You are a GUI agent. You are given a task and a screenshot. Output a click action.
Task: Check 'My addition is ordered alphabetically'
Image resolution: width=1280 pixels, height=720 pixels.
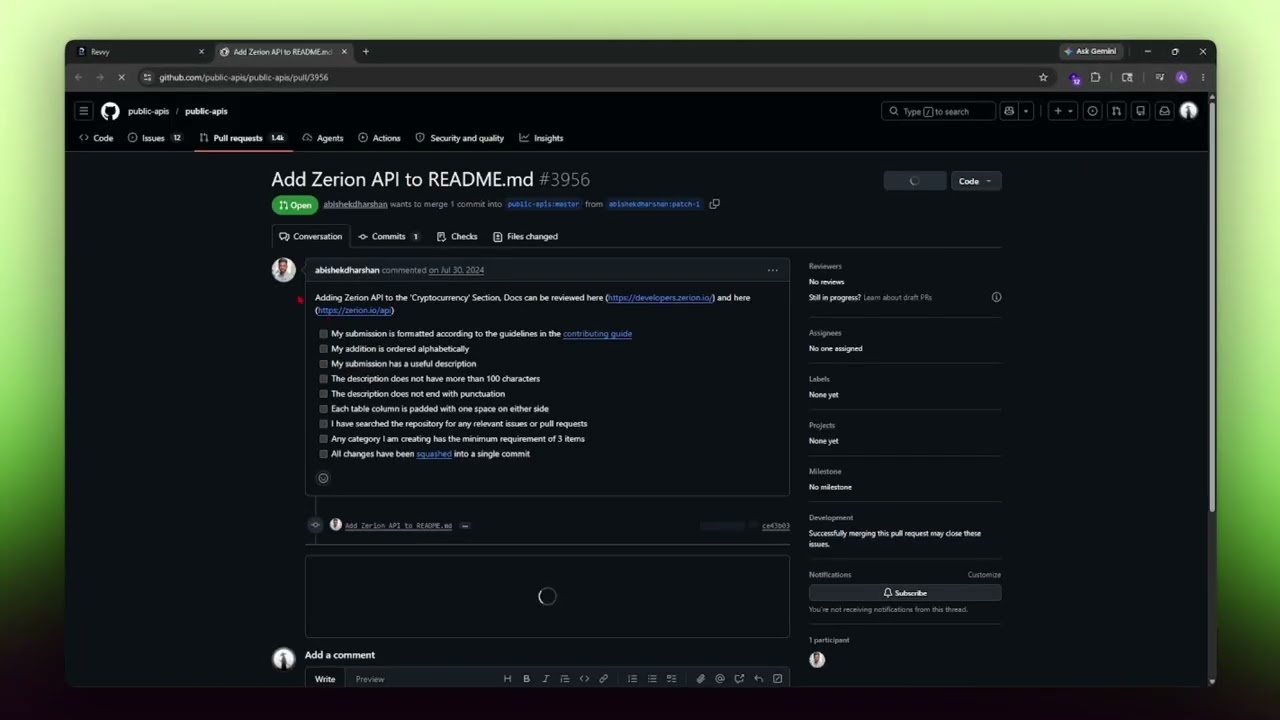click(323, 349)
